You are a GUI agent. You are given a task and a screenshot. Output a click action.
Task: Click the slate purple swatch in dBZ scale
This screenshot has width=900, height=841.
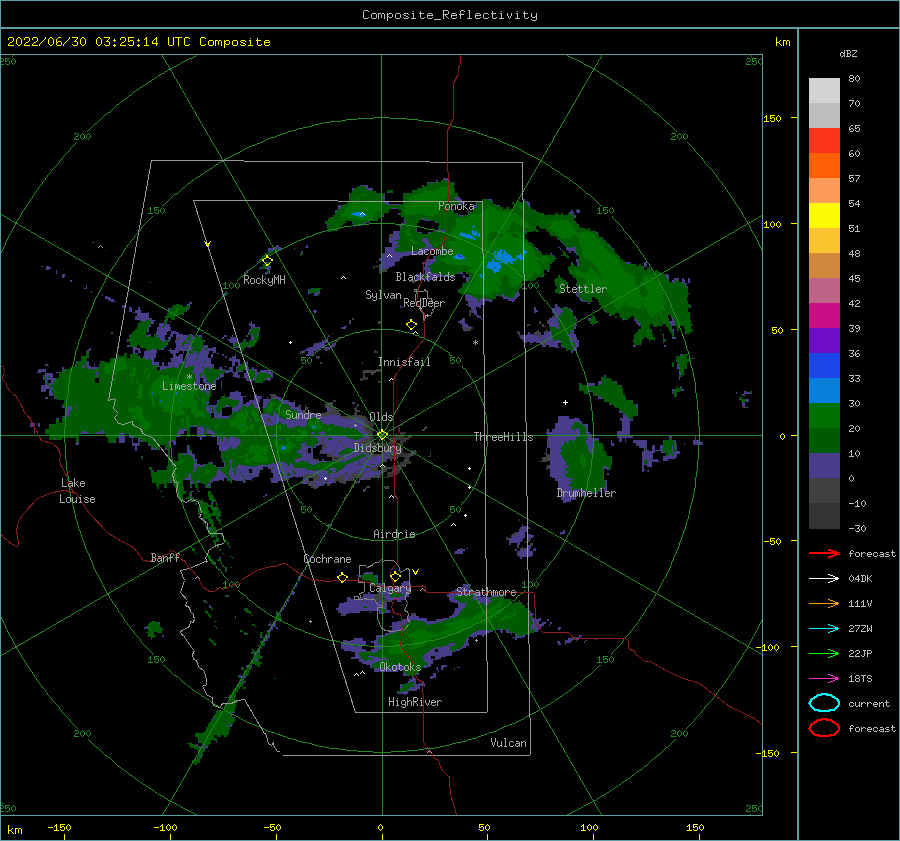click(x=824, y=465)
